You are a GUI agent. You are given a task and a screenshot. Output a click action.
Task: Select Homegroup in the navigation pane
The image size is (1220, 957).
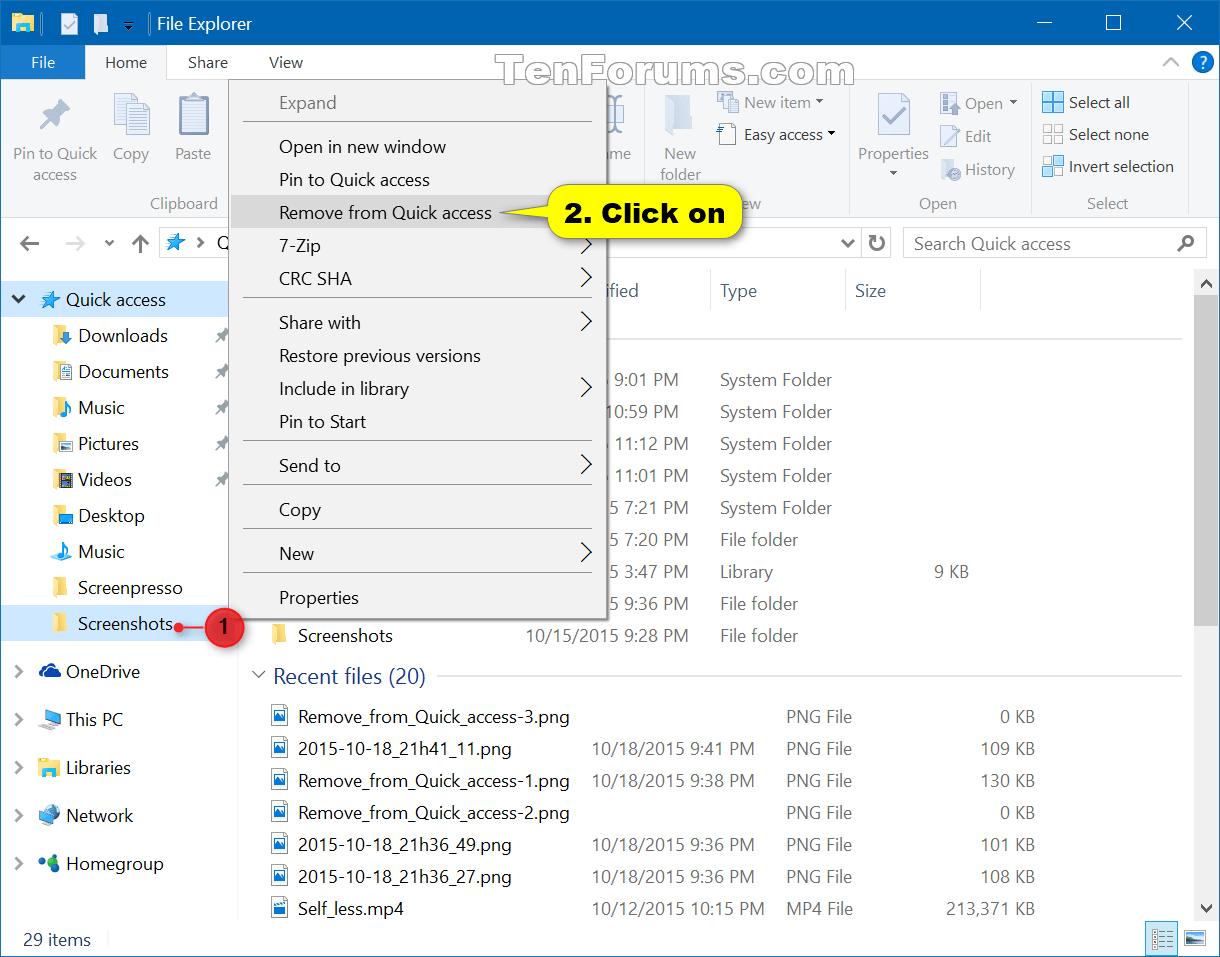point(100,863)
